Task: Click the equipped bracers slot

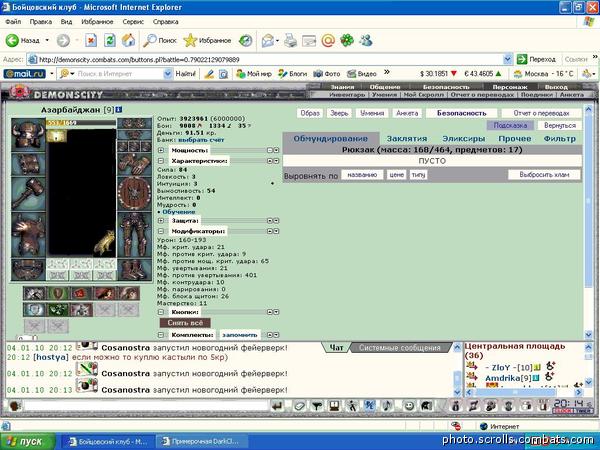Action: [x=28, y=164]
